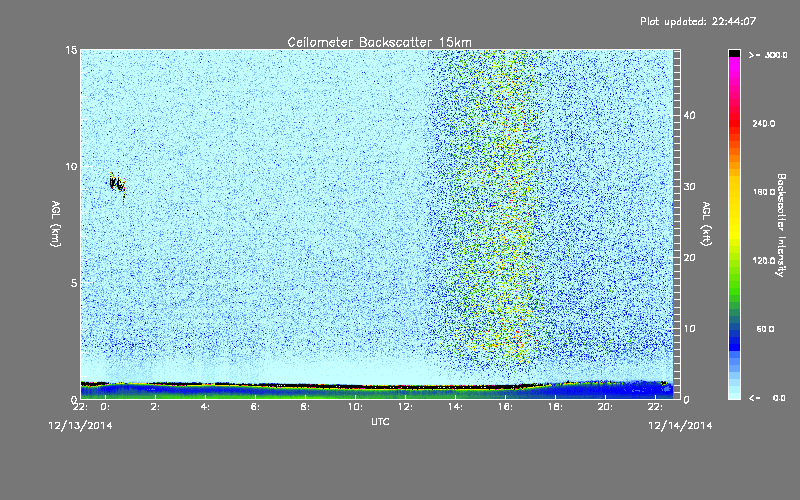Click the 20: hour tick label
This screenshot has height=500, width=800.
605,407
